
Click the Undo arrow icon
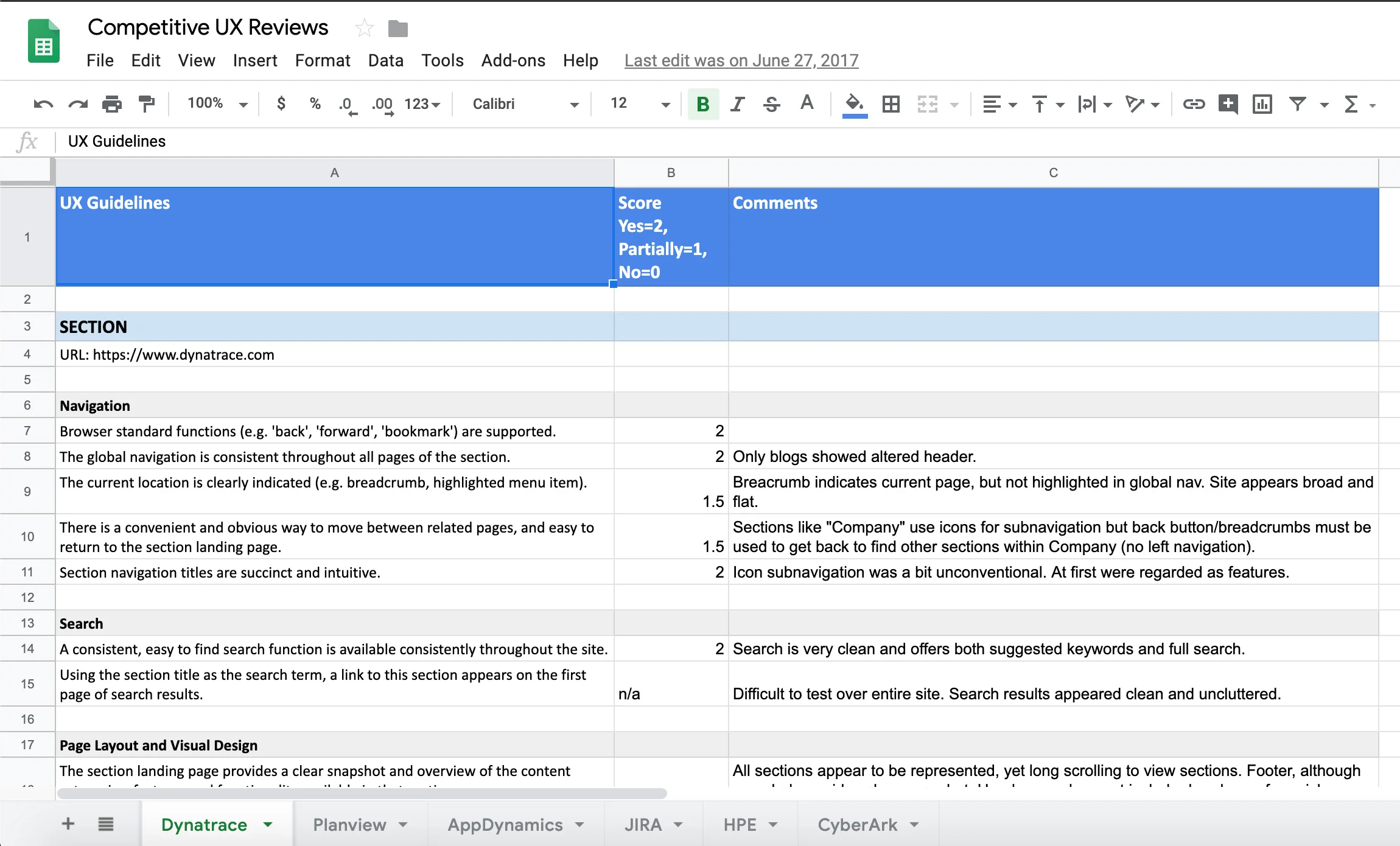(x=43, y=104)
